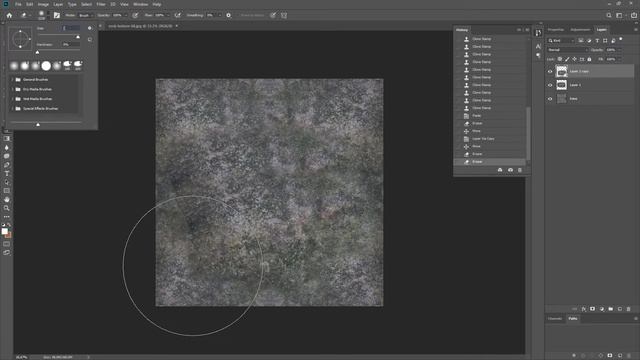Select the Dodge tool

[x=7, y=156]
